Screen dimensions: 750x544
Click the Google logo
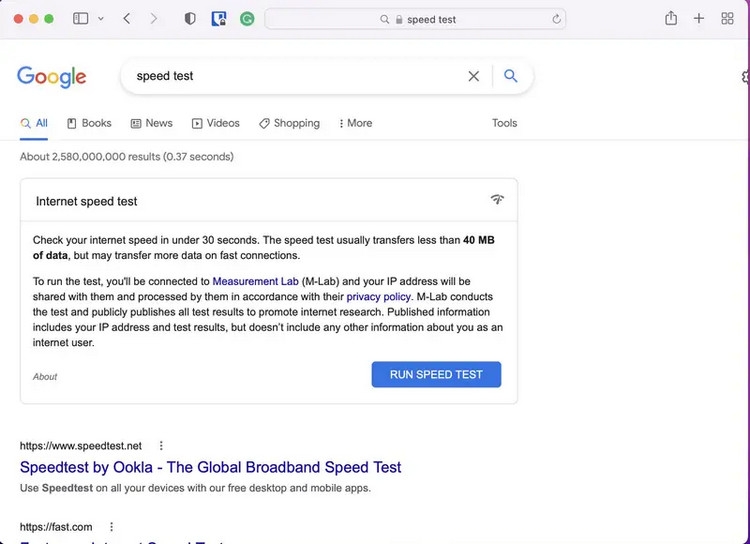point(52,77)
